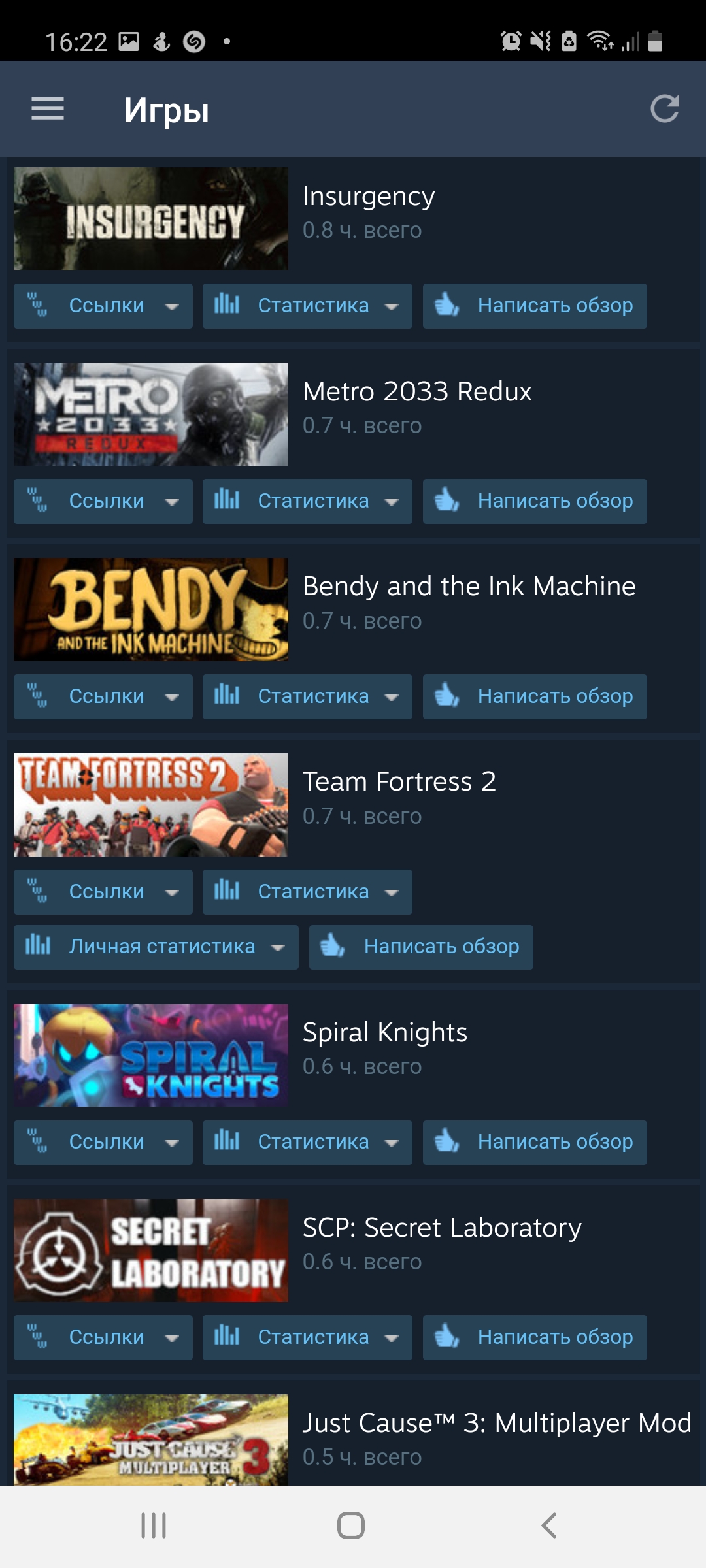This screenshot has height=1568, width=706.
Task: Tap the refresh icon in header
Action: point(665,108)
